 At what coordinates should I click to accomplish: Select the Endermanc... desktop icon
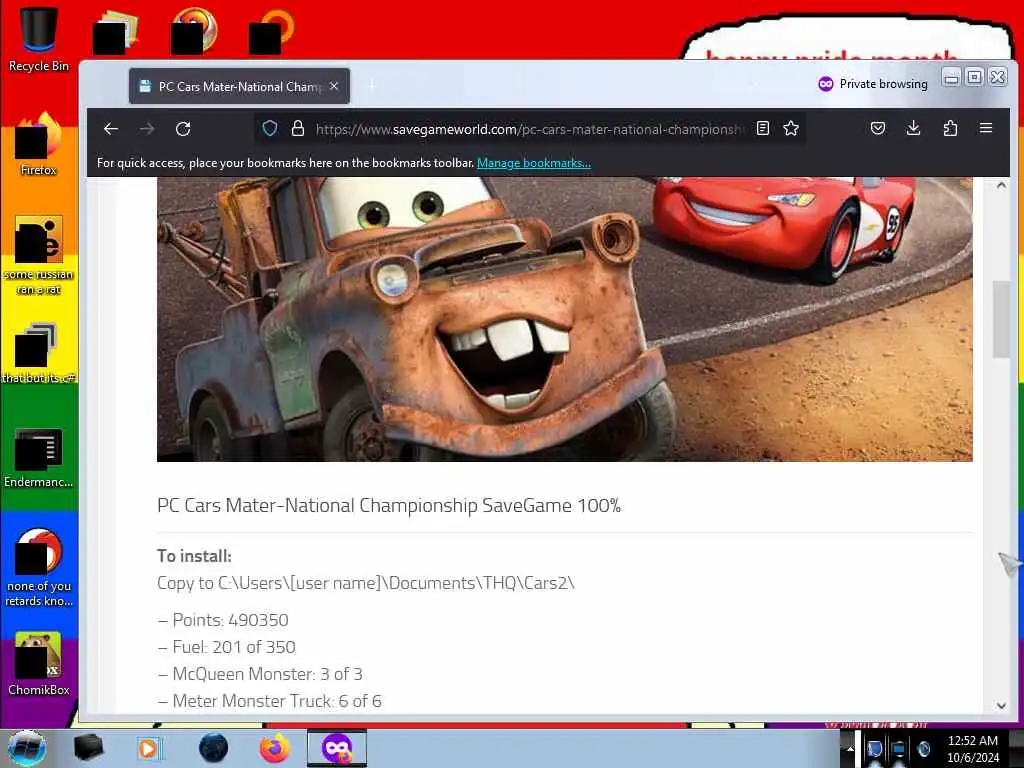click(x=39, y=457)
